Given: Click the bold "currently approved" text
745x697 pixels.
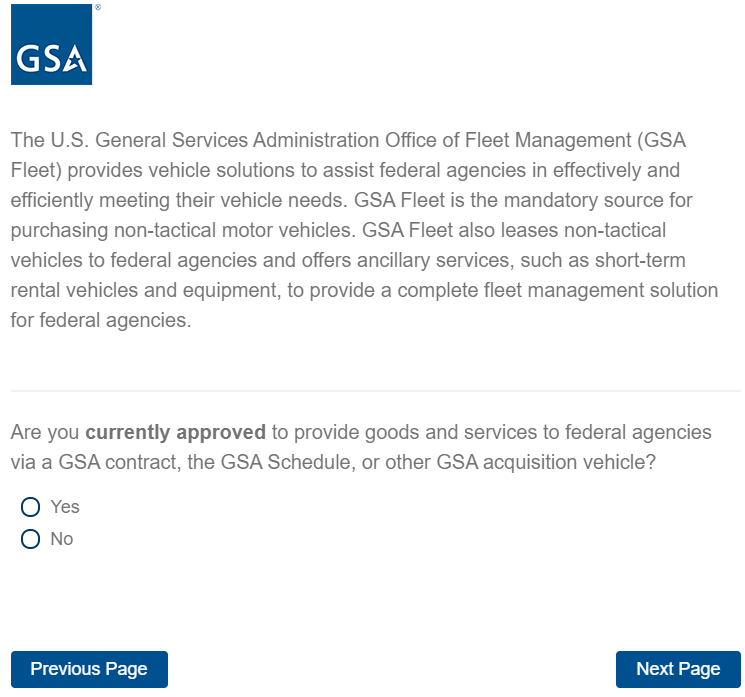Looking at the screenshot, I should 175,433.
